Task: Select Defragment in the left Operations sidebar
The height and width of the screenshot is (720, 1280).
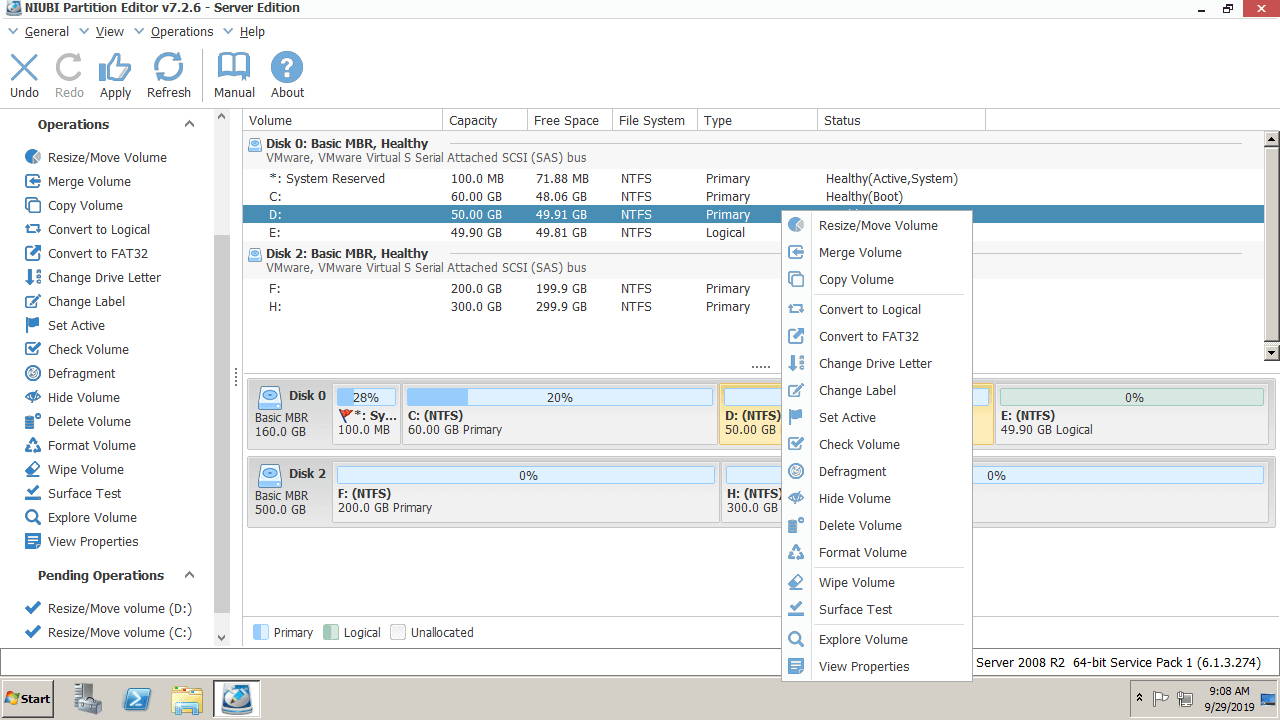Action: pyautogui.click(x=81, y=373)
